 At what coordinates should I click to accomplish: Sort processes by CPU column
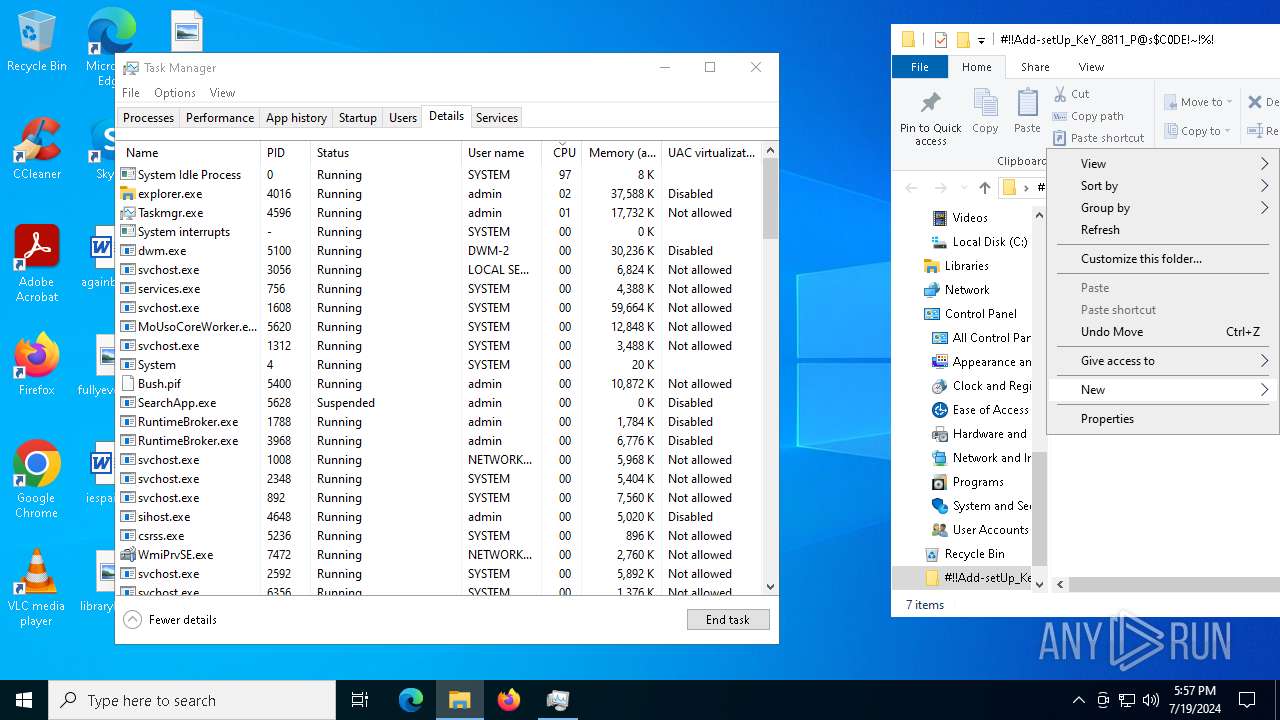(564, 153)
